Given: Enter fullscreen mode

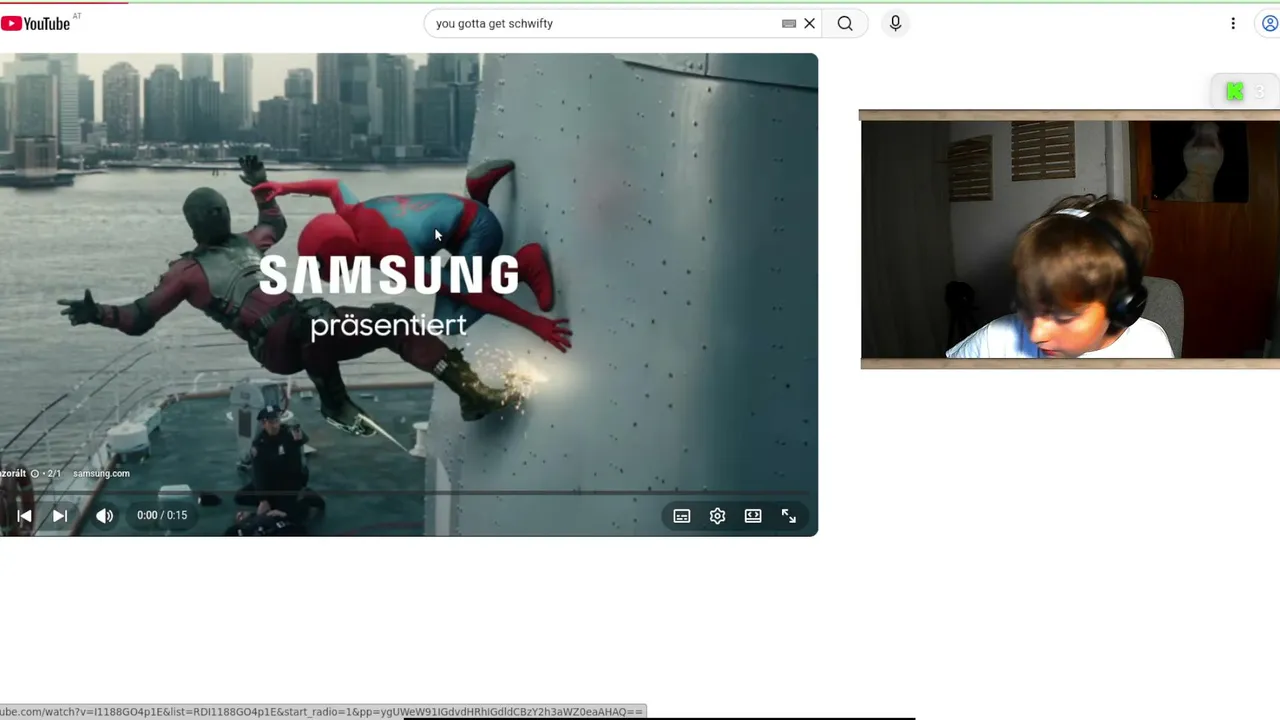Looking at the screenshot, I should pyautogui.click(x=789, y=516).
